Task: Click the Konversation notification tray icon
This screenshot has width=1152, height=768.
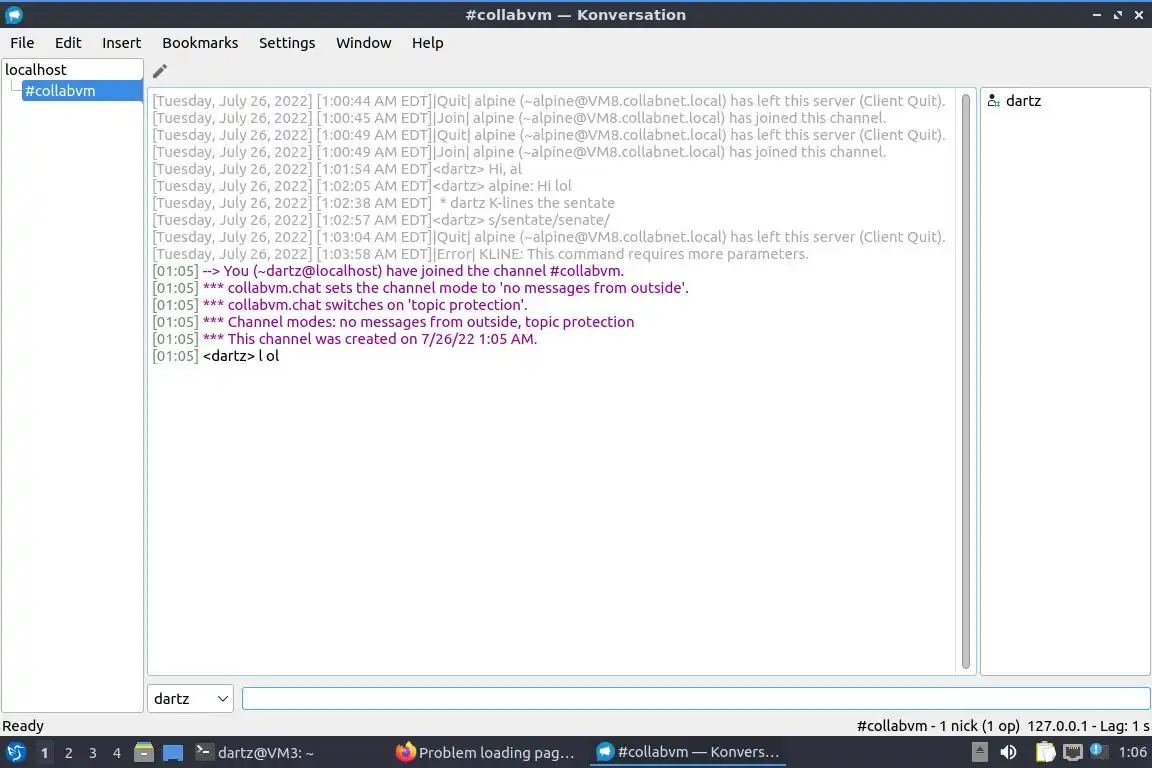Action: click(x=1098, y=751)
